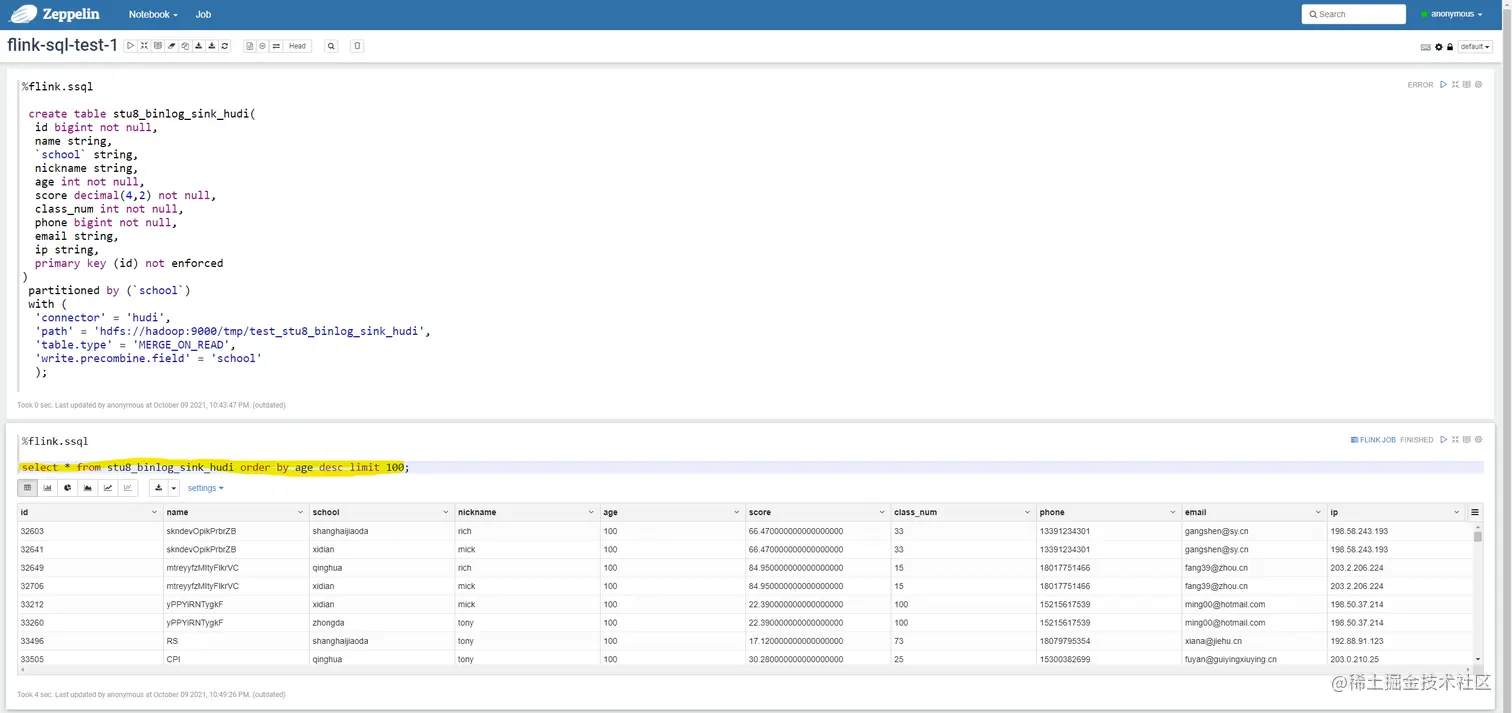
Task: Open note permissions lock icon
Action: [1450, 47]
